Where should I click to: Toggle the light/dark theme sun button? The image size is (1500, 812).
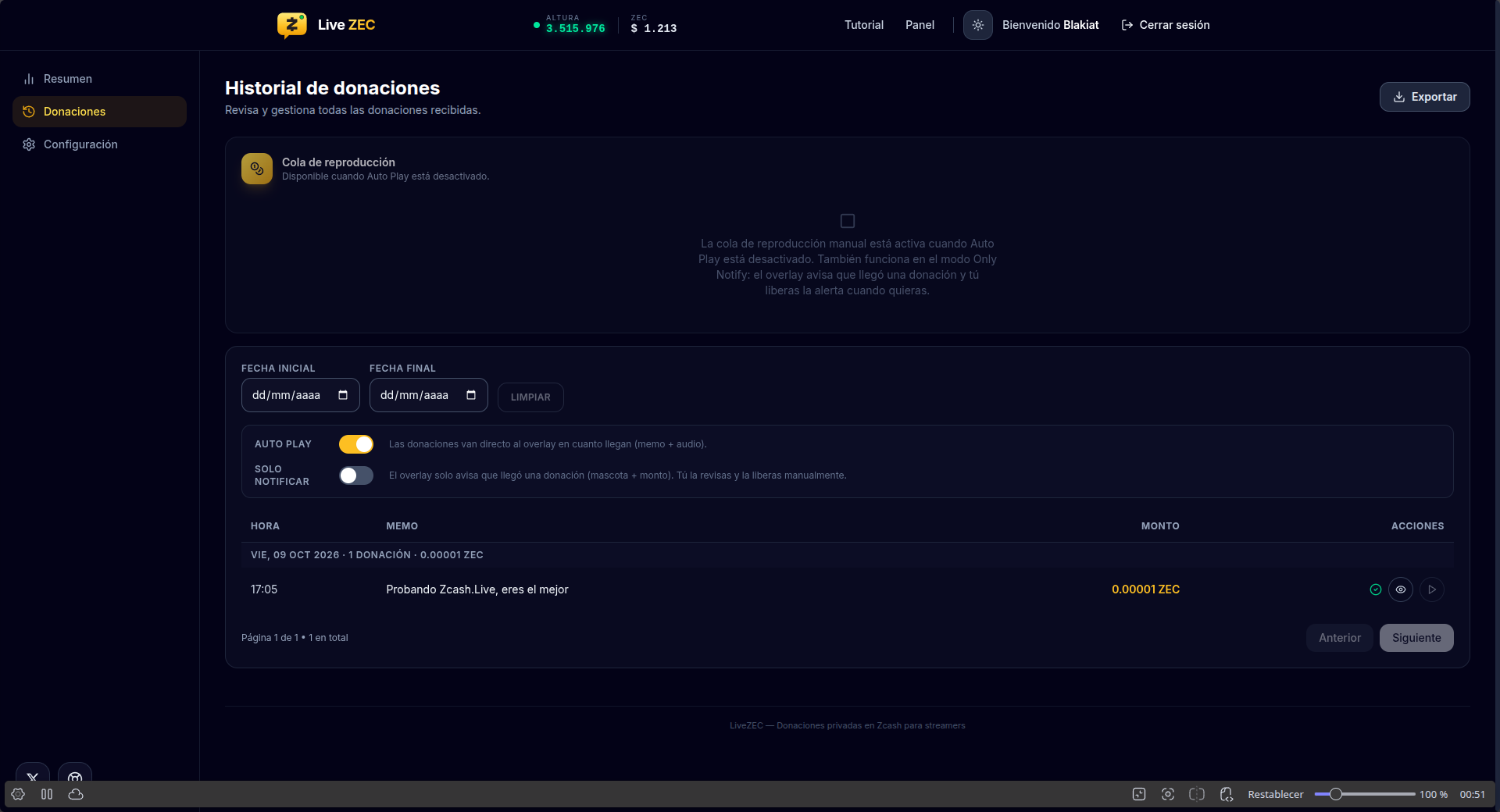pyautogui.click(x=977, y=25)
